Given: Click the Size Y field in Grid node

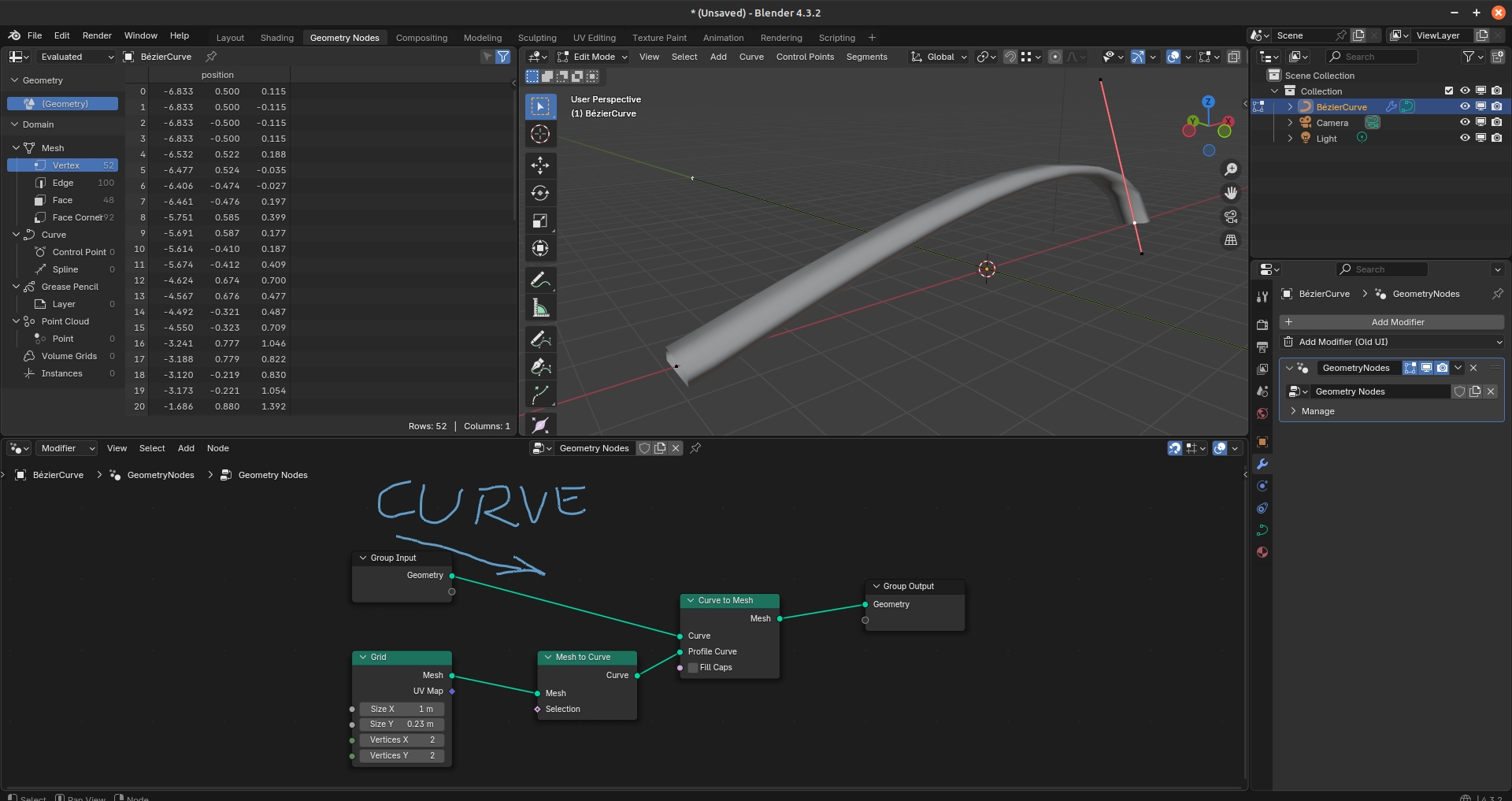Looking at the screenshot, I should (402, 725).
